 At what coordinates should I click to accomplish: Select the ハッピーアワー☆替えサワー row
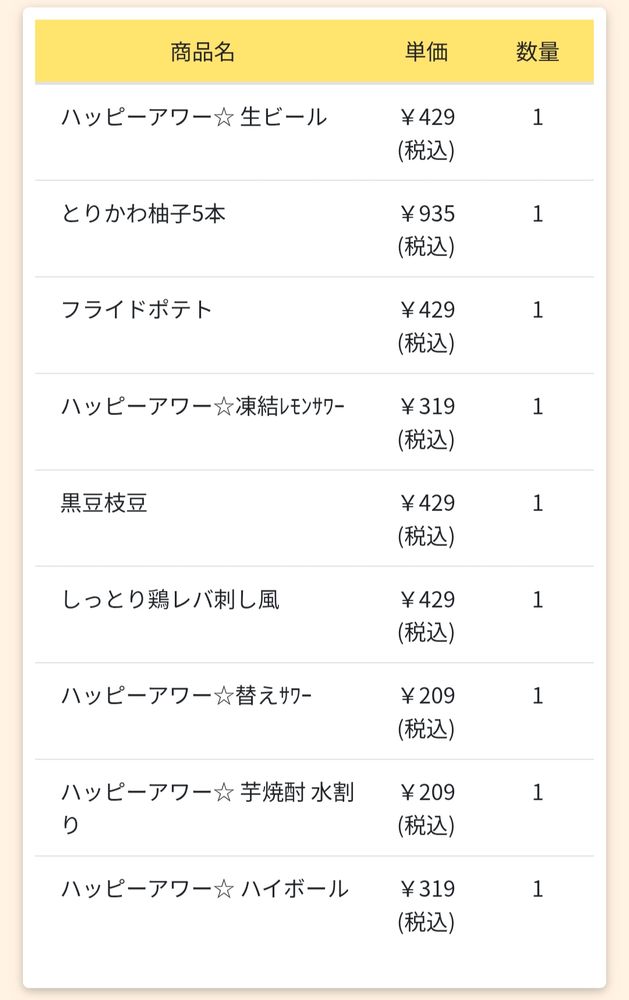(314, 711)
